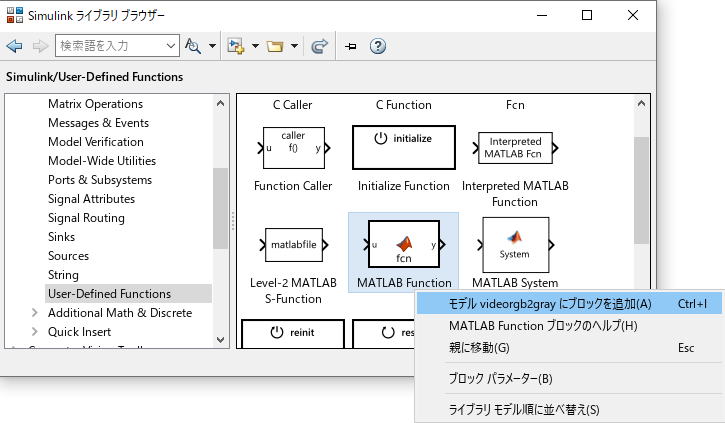The image size is (725, 423).
Task: Expand the Quick Insert node
Action: (x=35, y=331)
